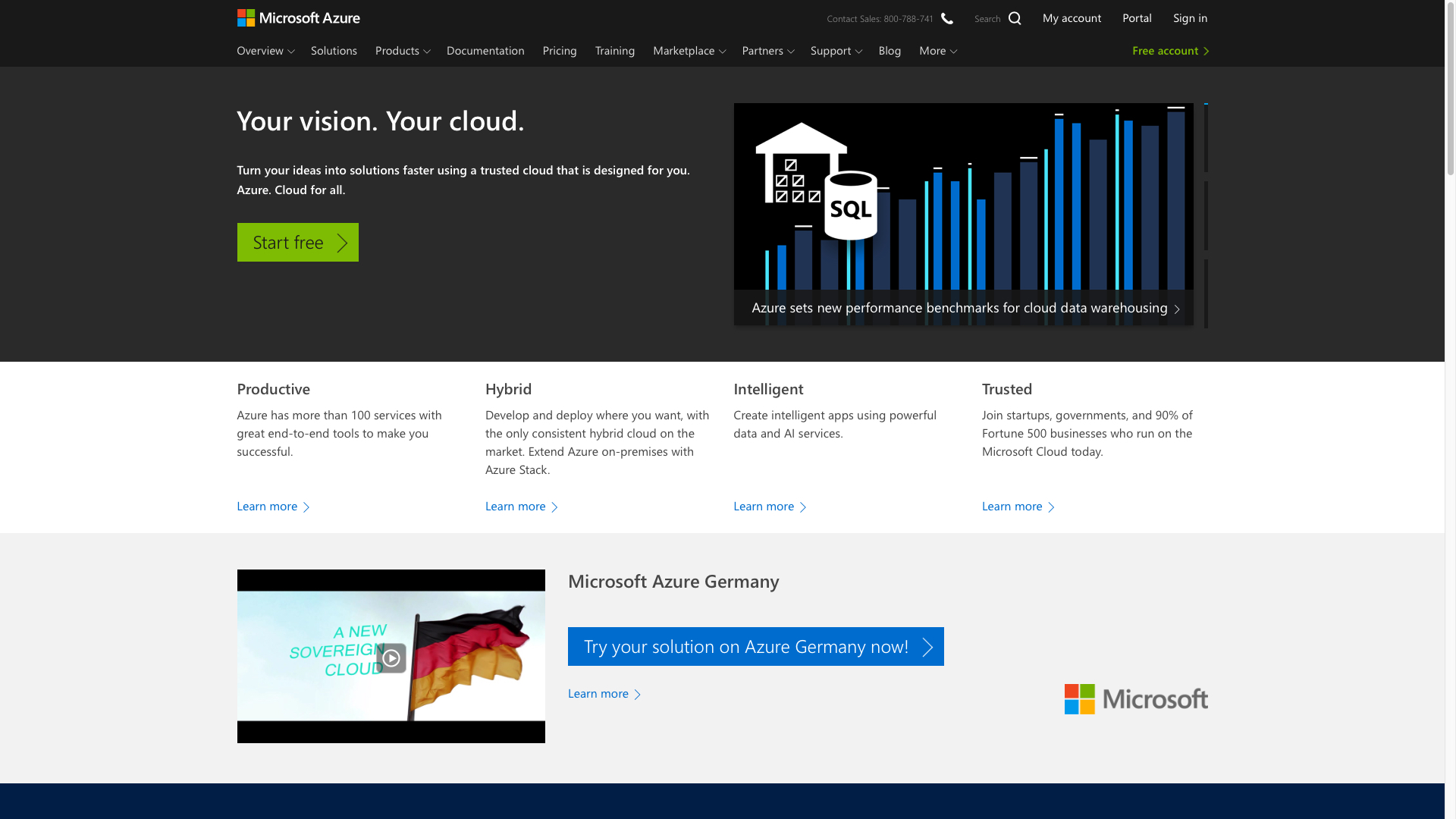Click Try your solution on Azure Germany now

tap(755, 646)
